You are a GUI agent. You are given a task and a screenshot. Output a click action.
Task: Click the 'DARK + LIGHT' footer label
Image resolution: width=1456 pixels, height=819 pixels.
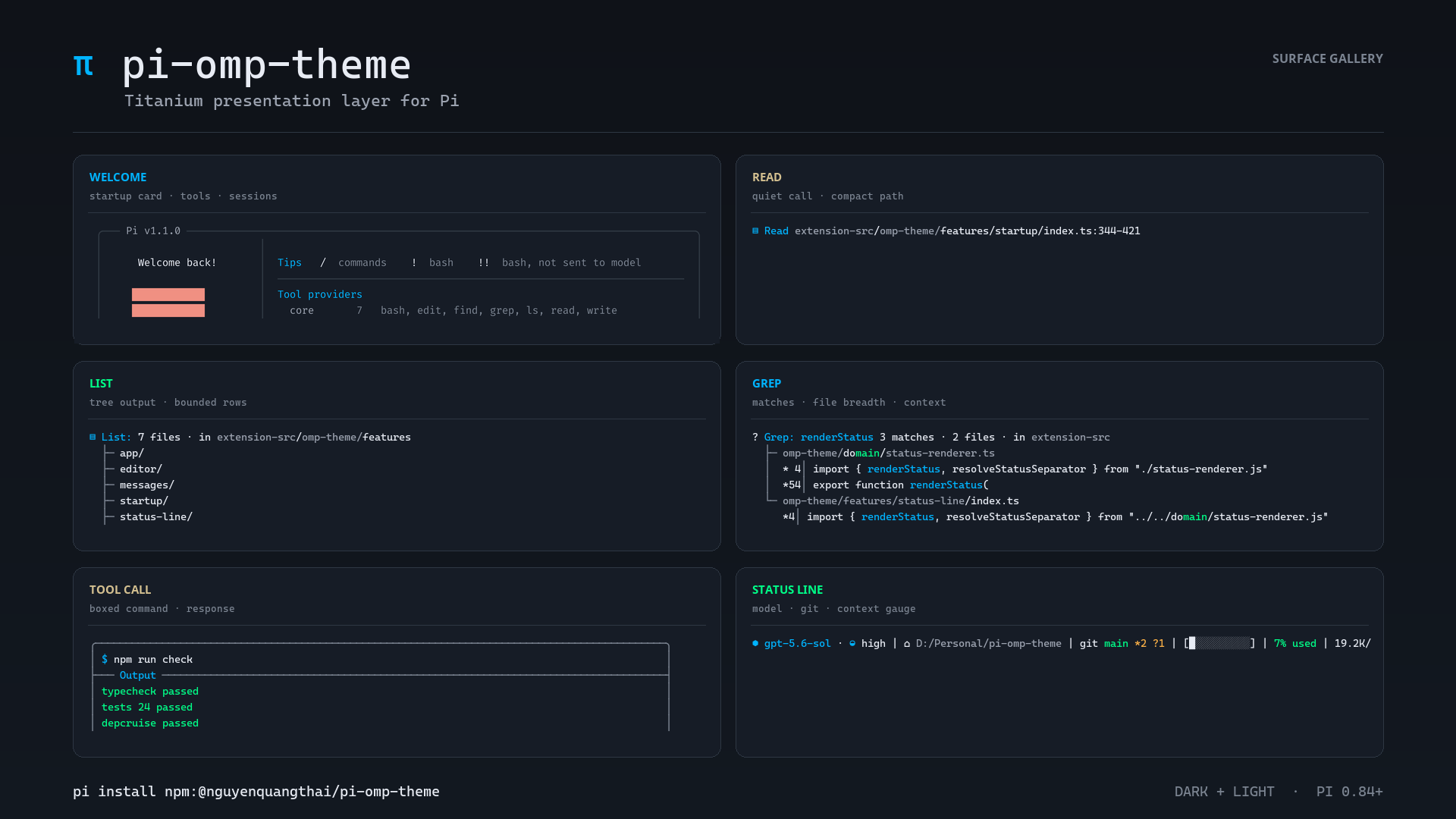coord(1225,792)
